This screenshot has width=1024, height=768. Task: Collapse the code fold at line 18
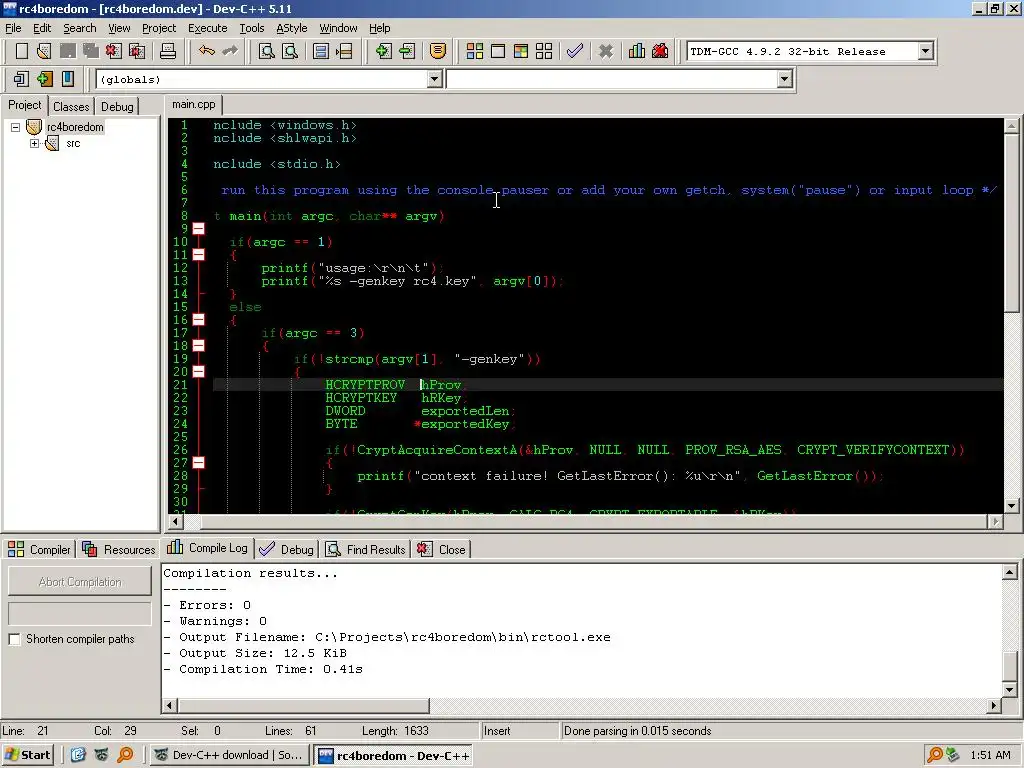199,345
